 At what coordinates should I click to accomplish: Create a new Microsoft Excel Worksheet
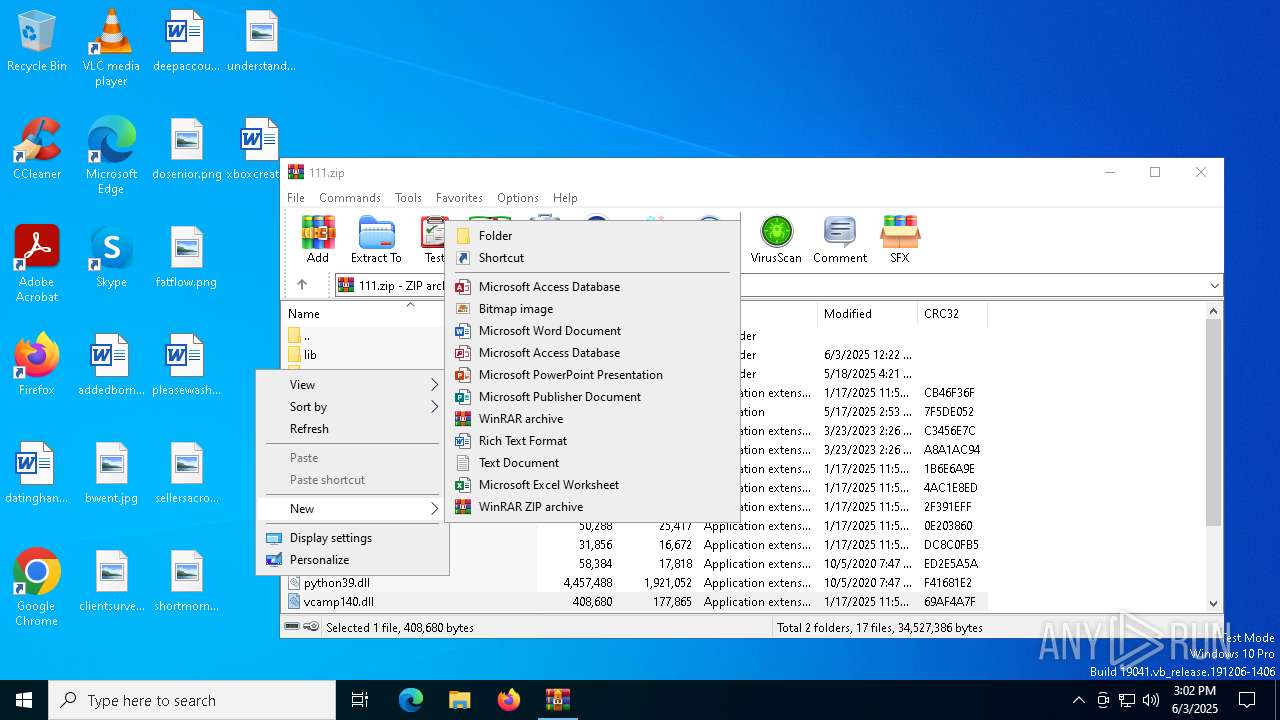click(592, 485)
